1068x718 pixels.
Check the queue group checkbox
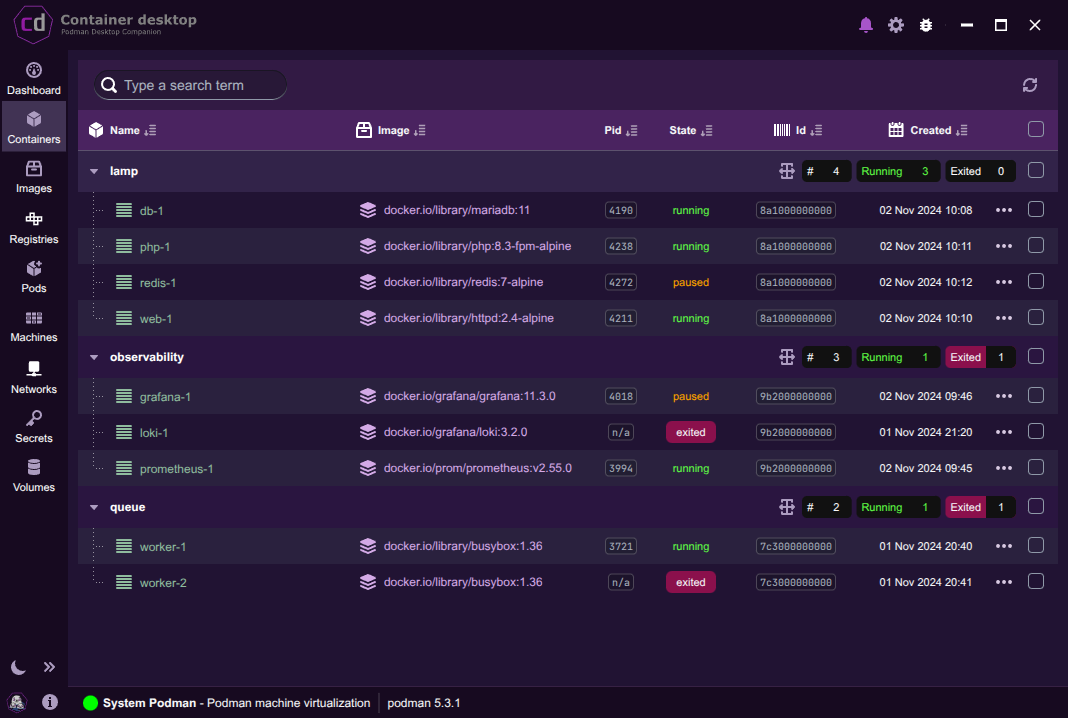tap(1036, 506)
